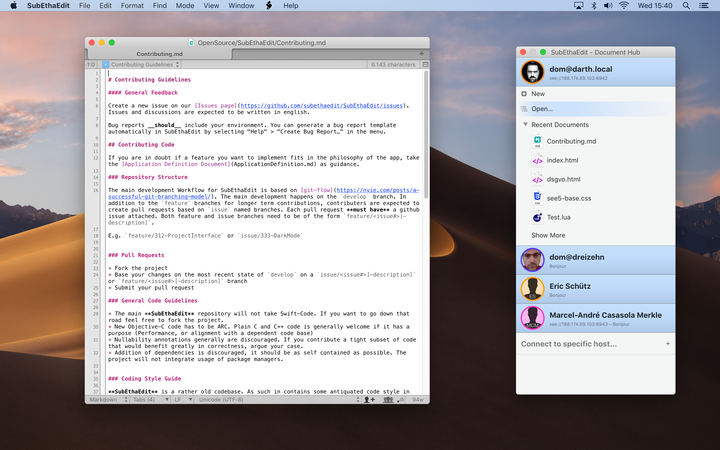This screenshot has height=450, width=720.
Task: Click Marcel-André Casasola Merkle's avatar
Action: [x=533, y=318]
